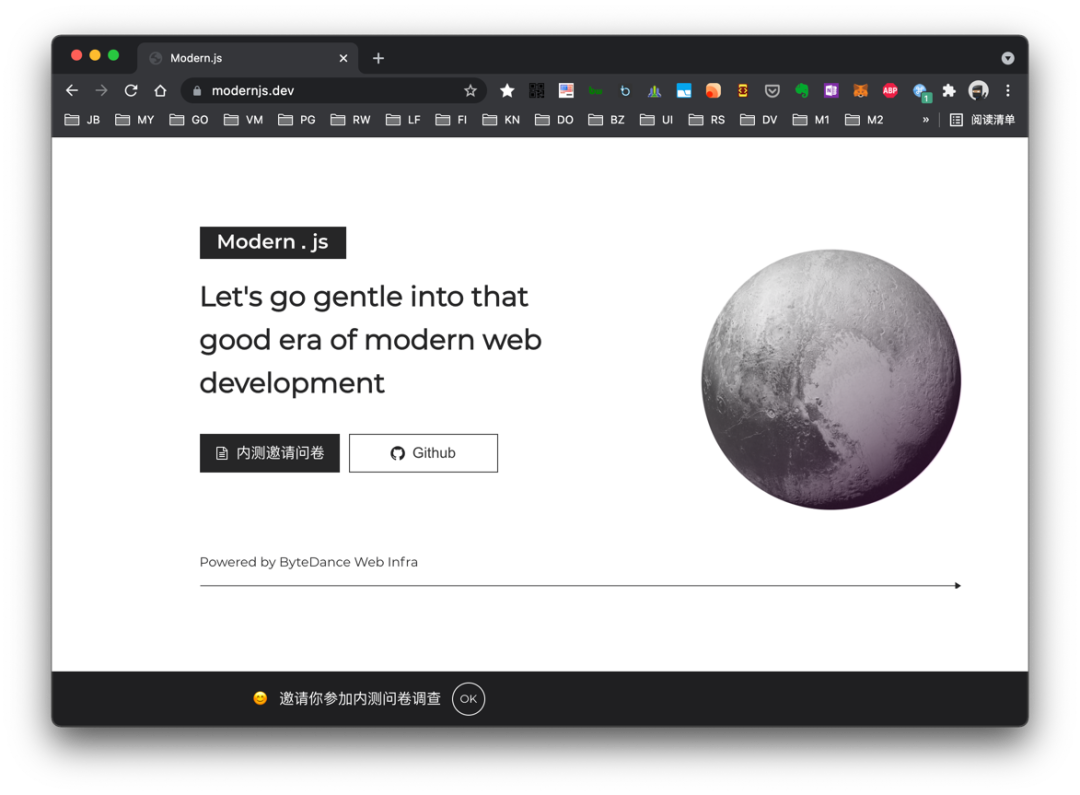Open the Extensions puzzle-piece menu
The width and height of the screenshot is (1080, 795).
coord(949,90)
